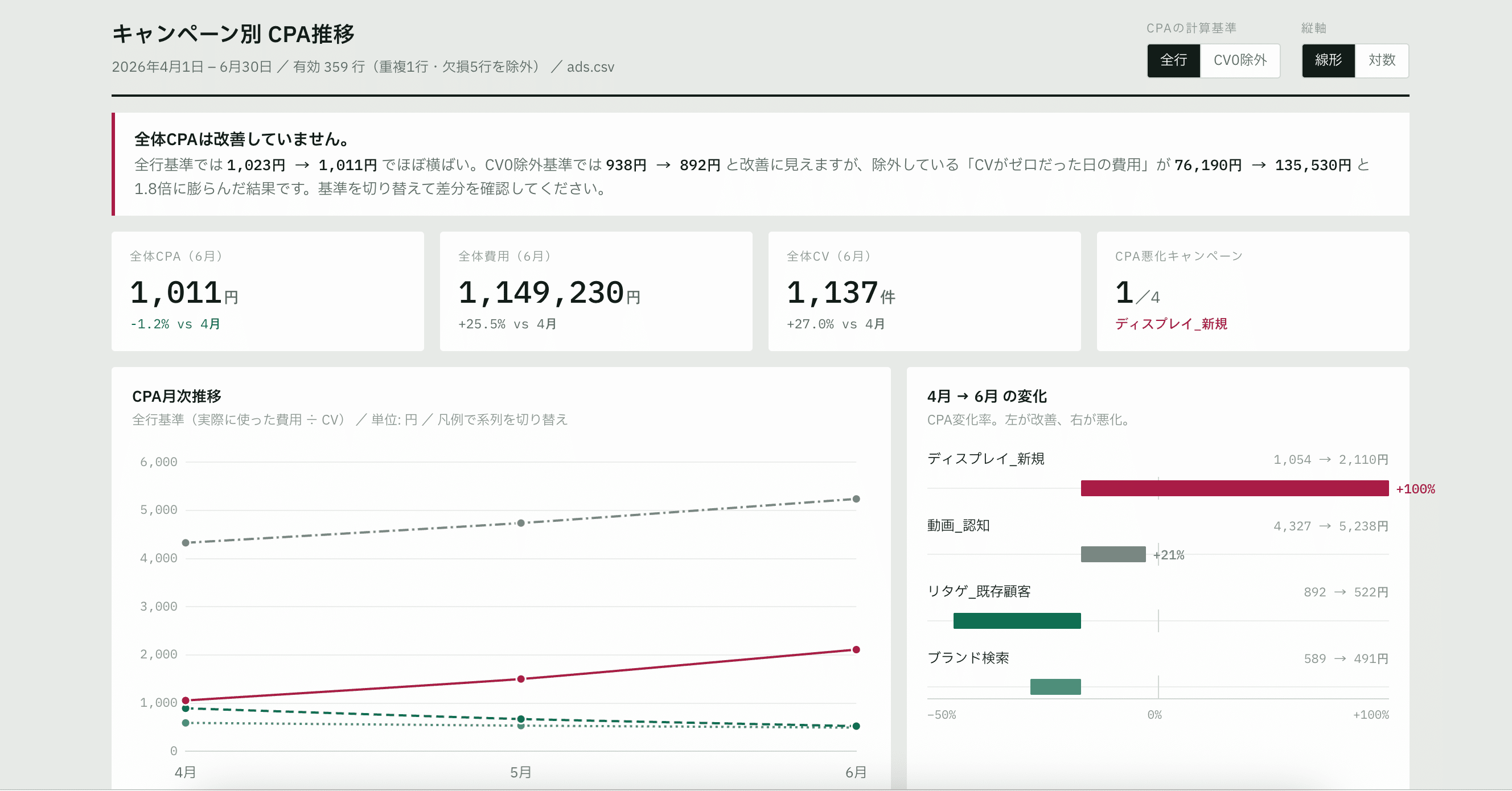
Task: Click the red ディスプレイ_新規 +100% bar
Action: pyautogui.click(x=1234, y=488)
